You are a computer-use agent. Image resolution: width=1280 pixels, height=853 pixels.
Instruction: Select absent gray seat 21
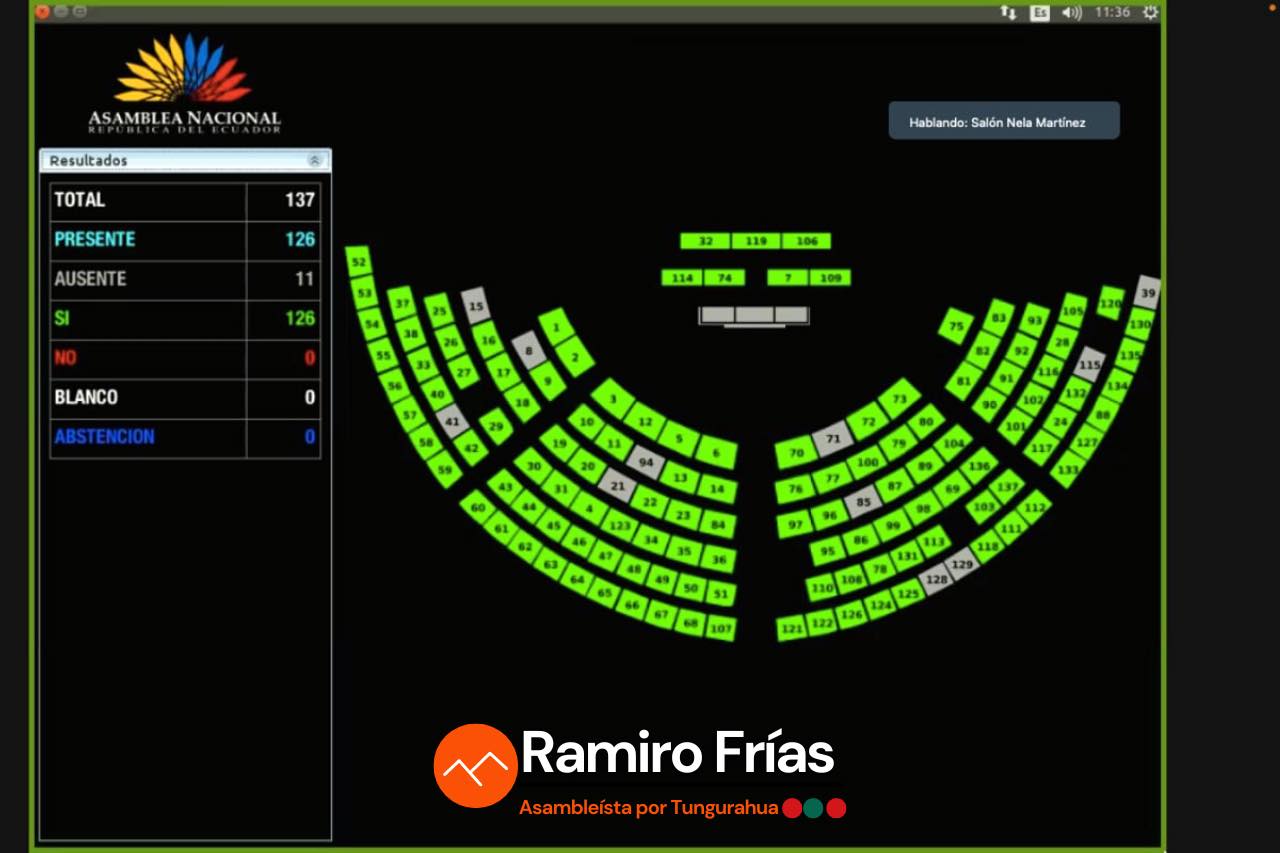pos(618,487)
